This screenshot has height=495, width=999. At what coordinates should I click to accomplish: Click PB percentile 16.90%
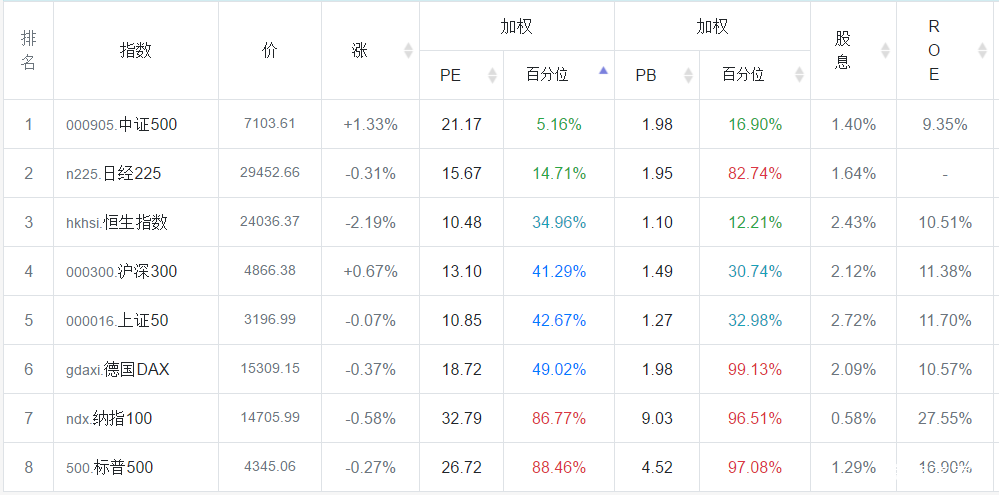click(755, 124)
